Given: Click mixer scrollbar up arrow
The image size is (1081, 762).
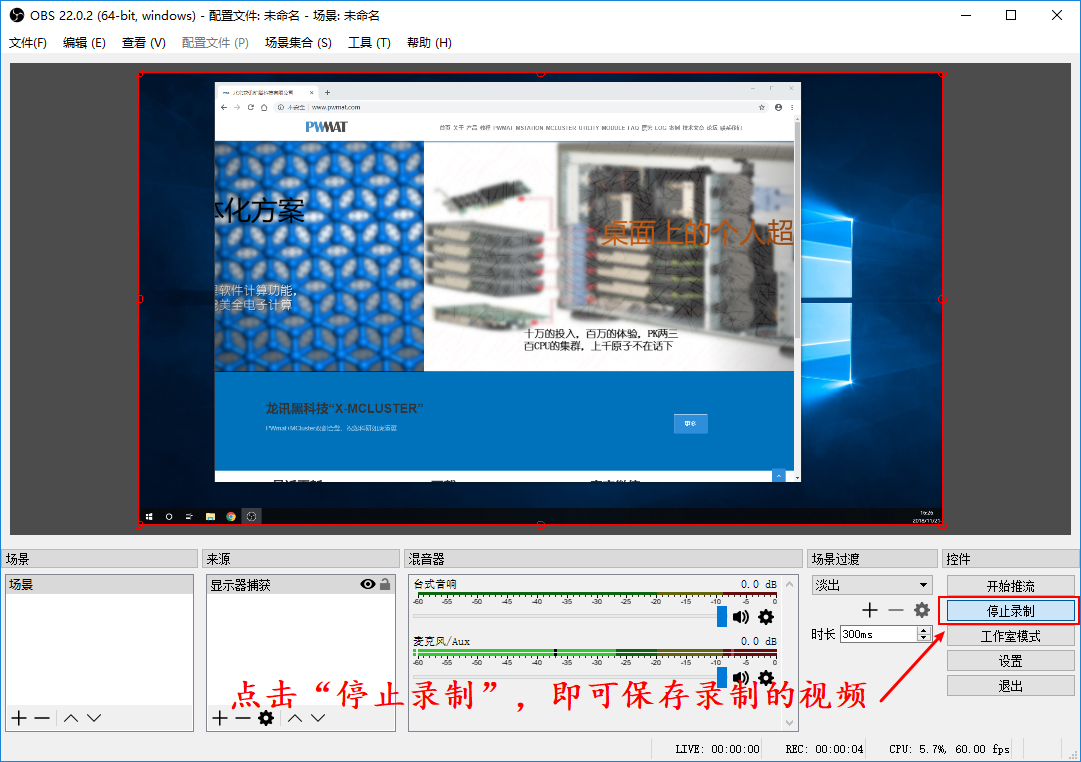Looking at the screenshot, I should click(x=789, y=584).
